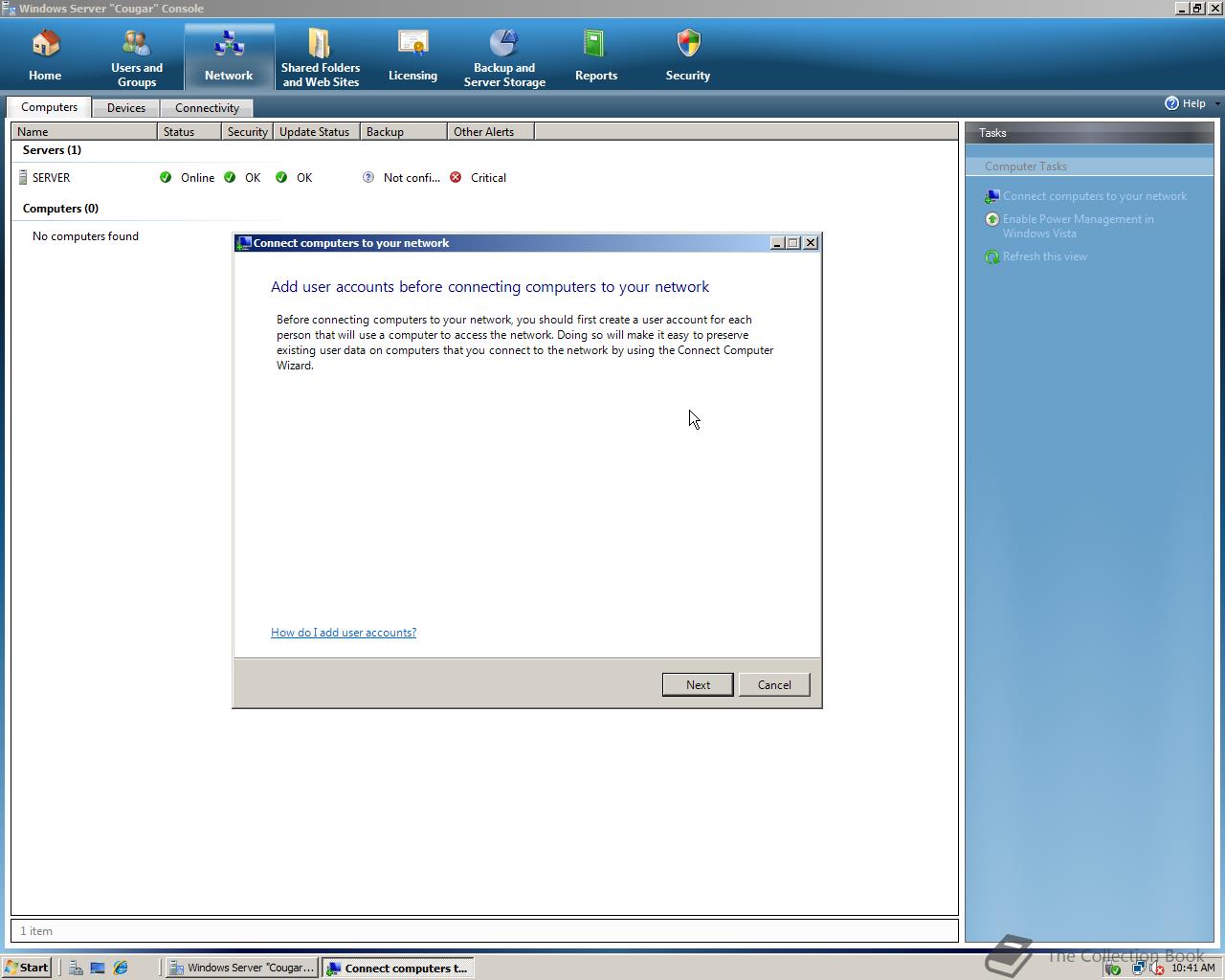Switch to Connect computers taskbar button
The image size is (1225, 980).
398,968
